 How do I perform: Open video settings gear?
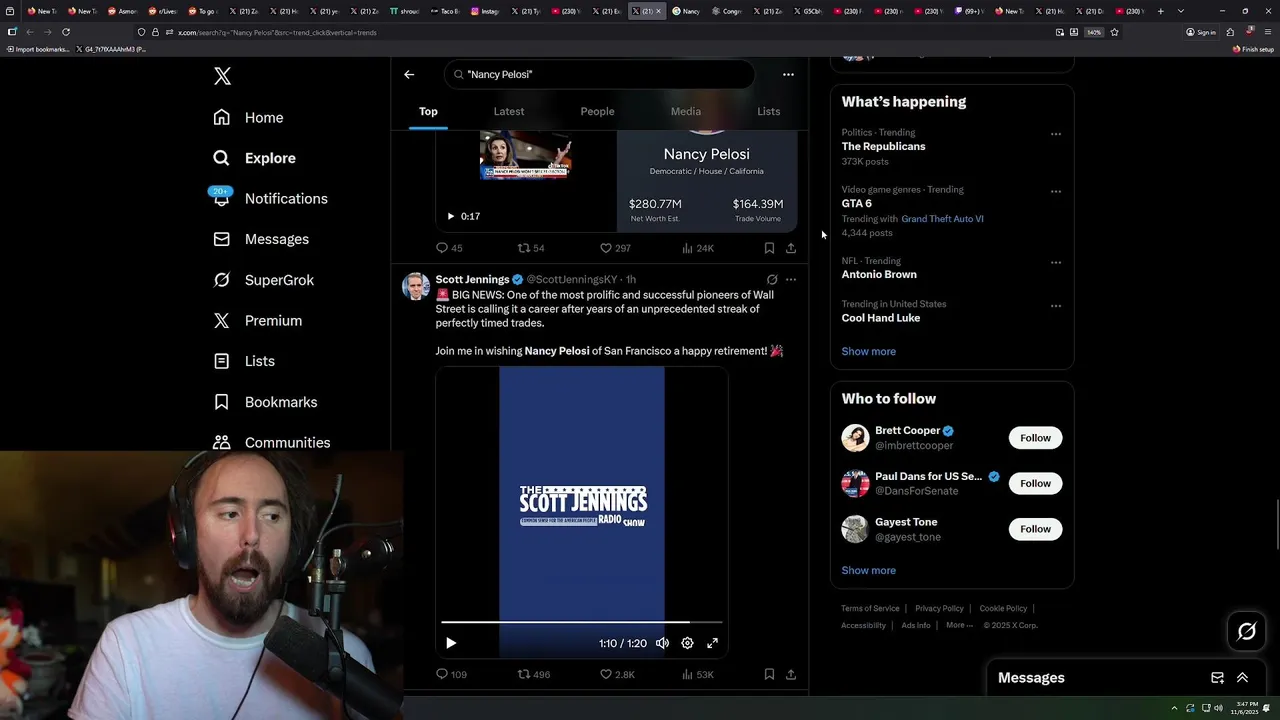tap(687, 643)
